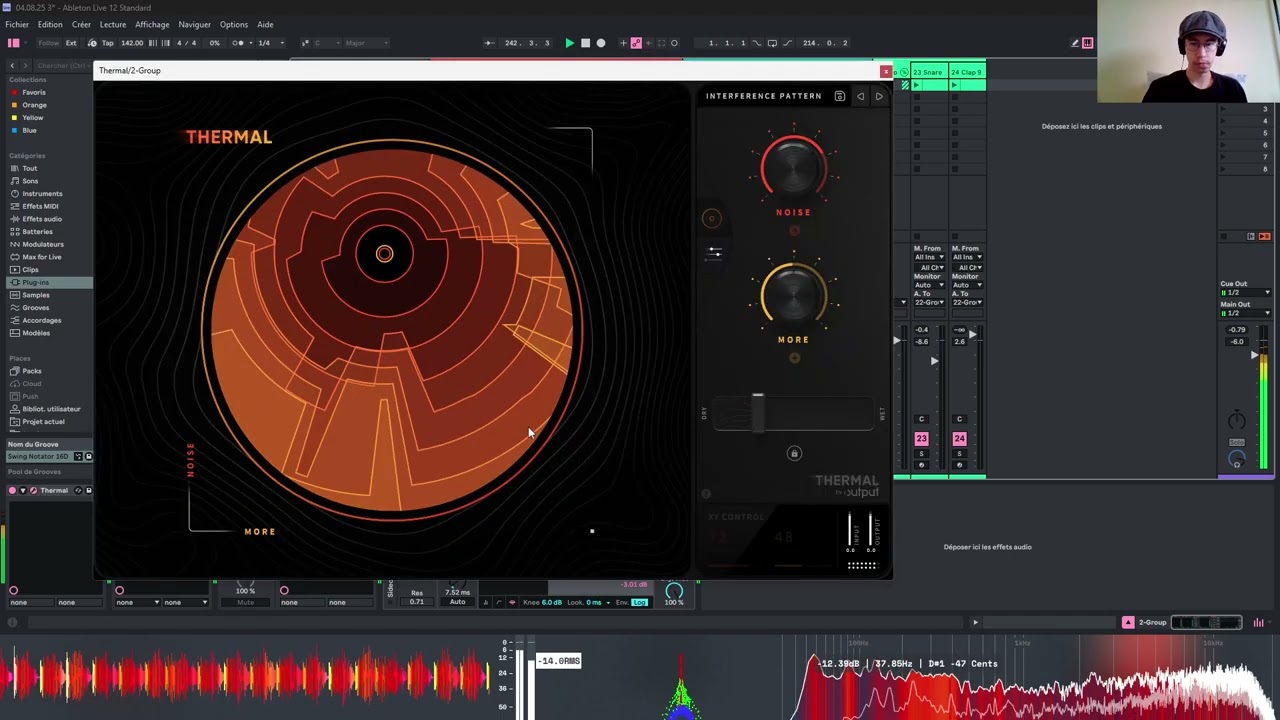Open the Projet actuel place
Viewport: 1280px width, 720px height.
43,421
